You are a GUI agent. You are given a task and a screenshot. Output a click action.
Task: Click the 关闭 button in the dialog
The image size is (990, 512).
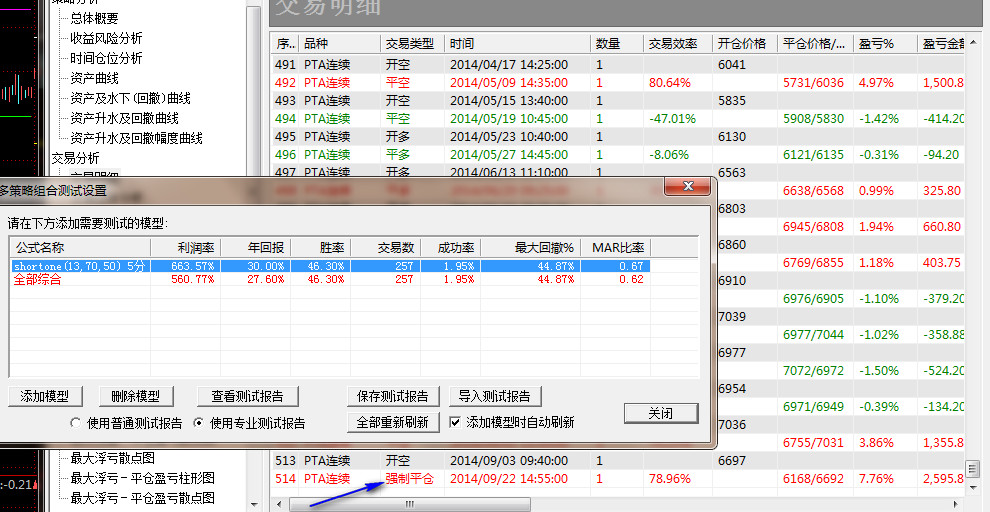660,413
